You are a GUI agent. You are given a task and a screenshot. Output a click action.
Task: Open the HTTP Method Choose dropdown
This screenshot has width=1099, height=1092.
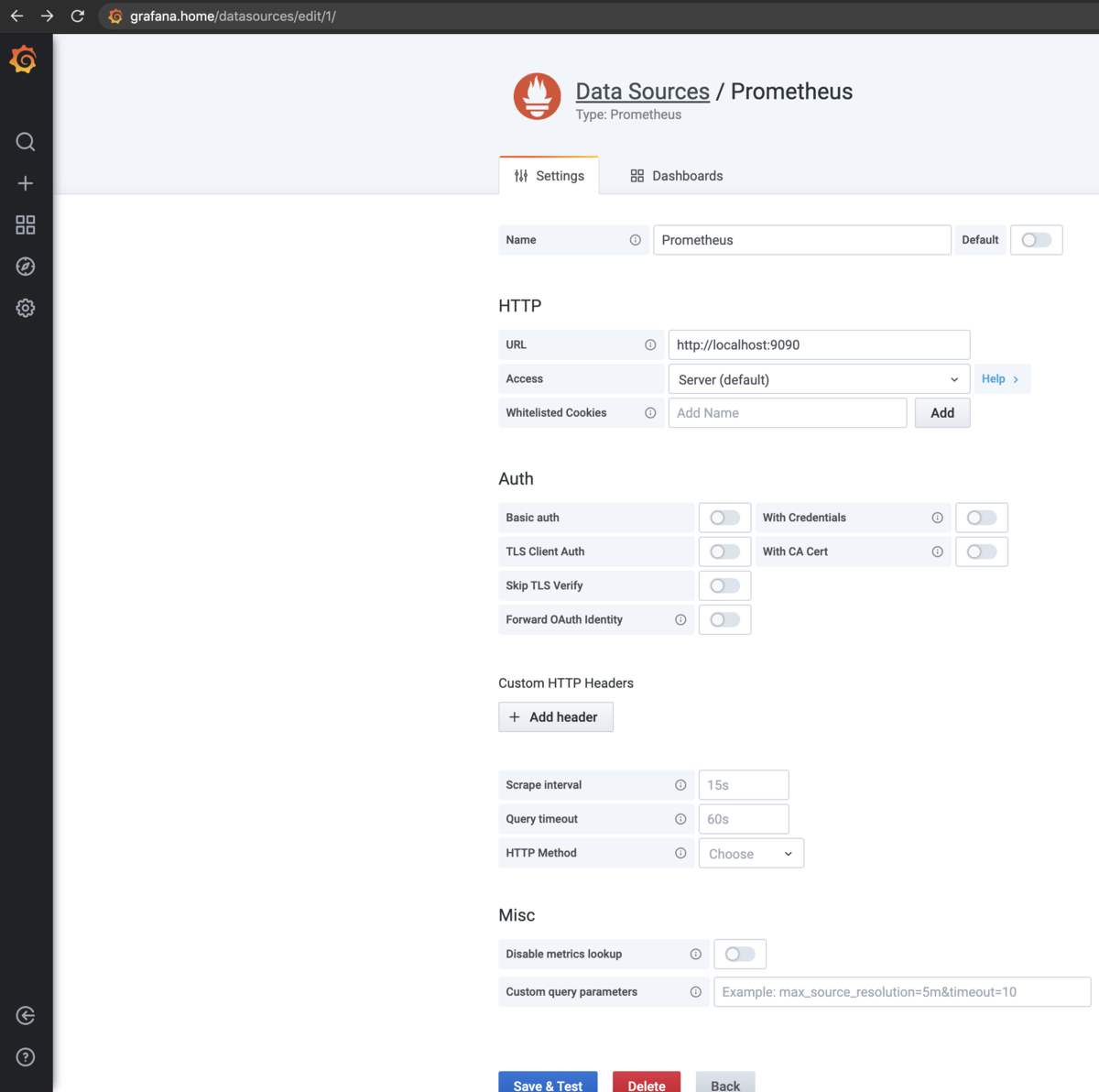751,854
